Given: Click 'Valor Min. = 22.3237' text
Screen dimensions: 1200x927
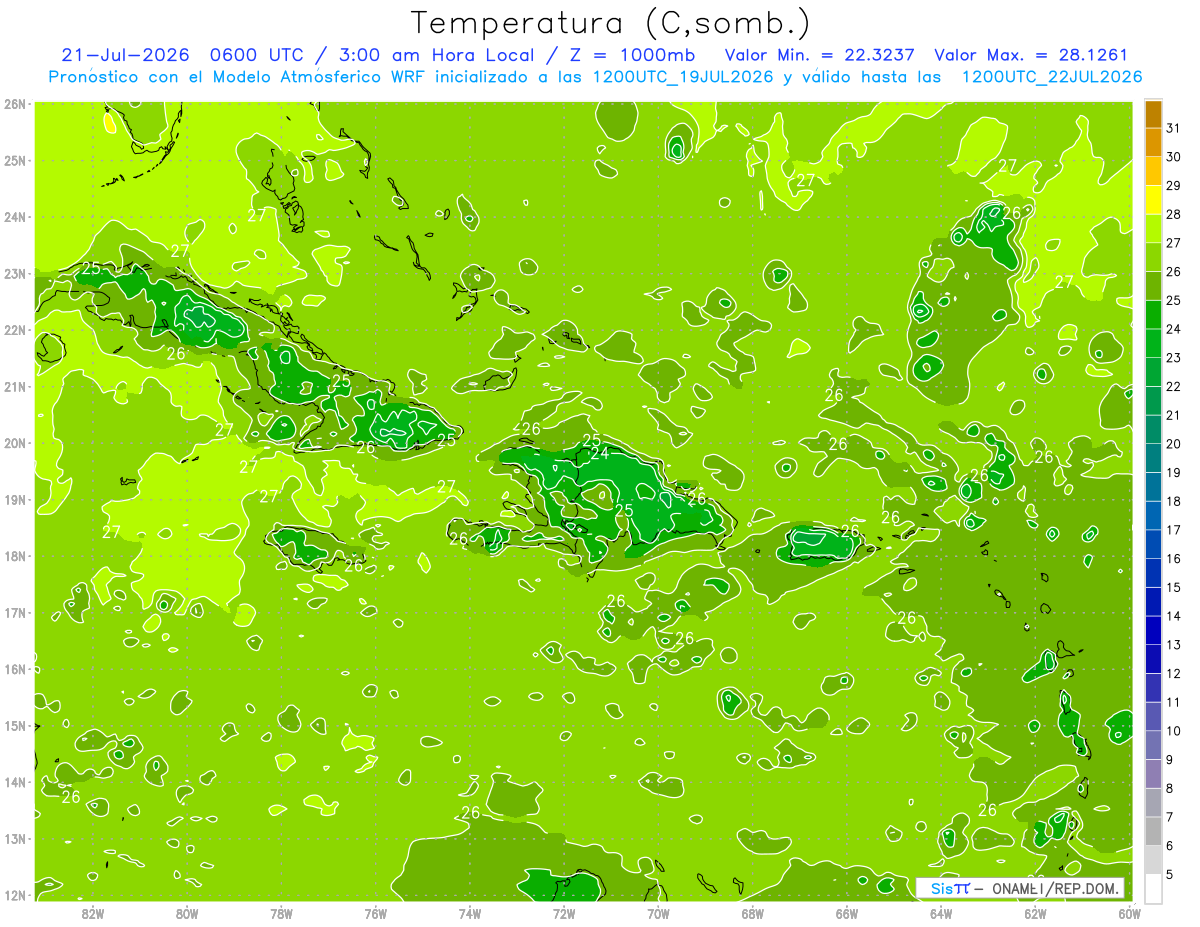Looking at the screenshot, I should (x=820, y=56).
